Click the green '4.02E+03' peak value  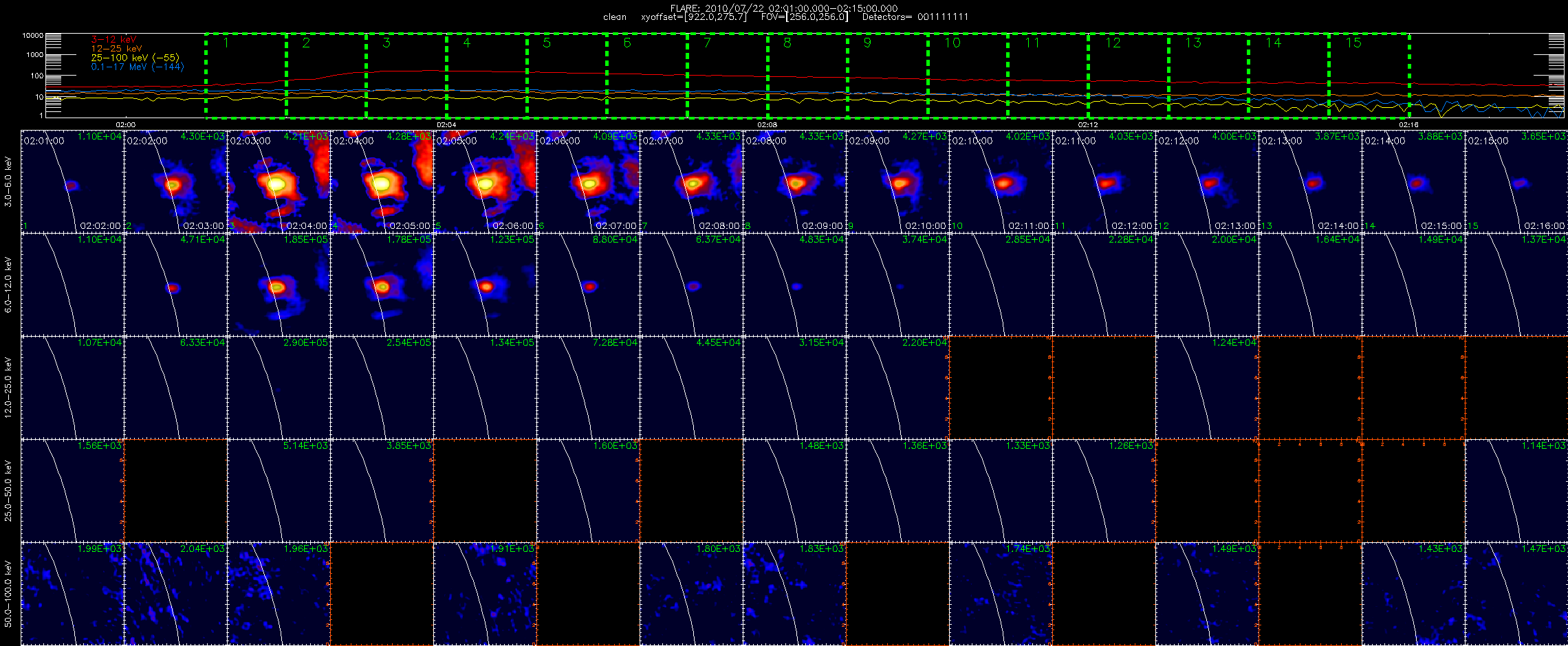point(1028,136)
